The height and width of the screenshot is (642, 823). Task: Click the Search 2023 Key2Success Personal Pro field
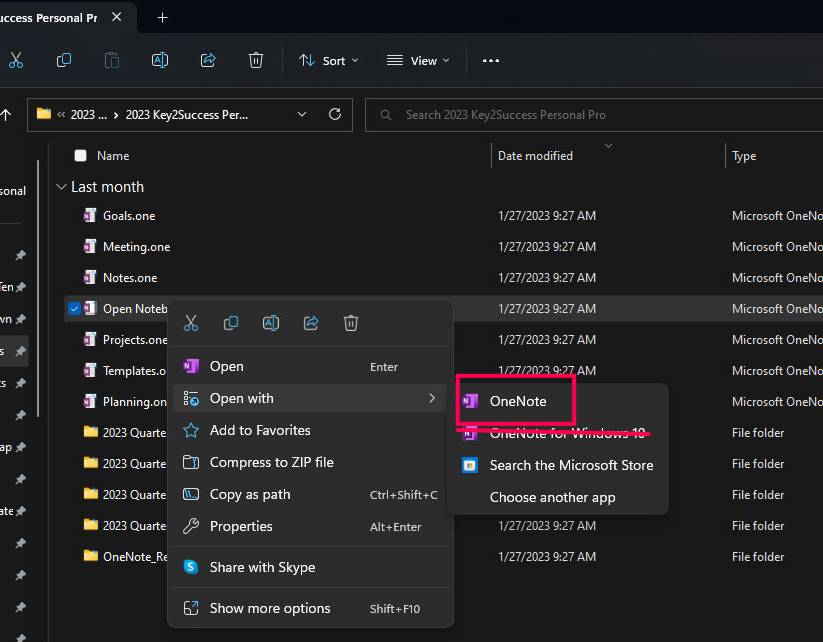tap(594, 114)
